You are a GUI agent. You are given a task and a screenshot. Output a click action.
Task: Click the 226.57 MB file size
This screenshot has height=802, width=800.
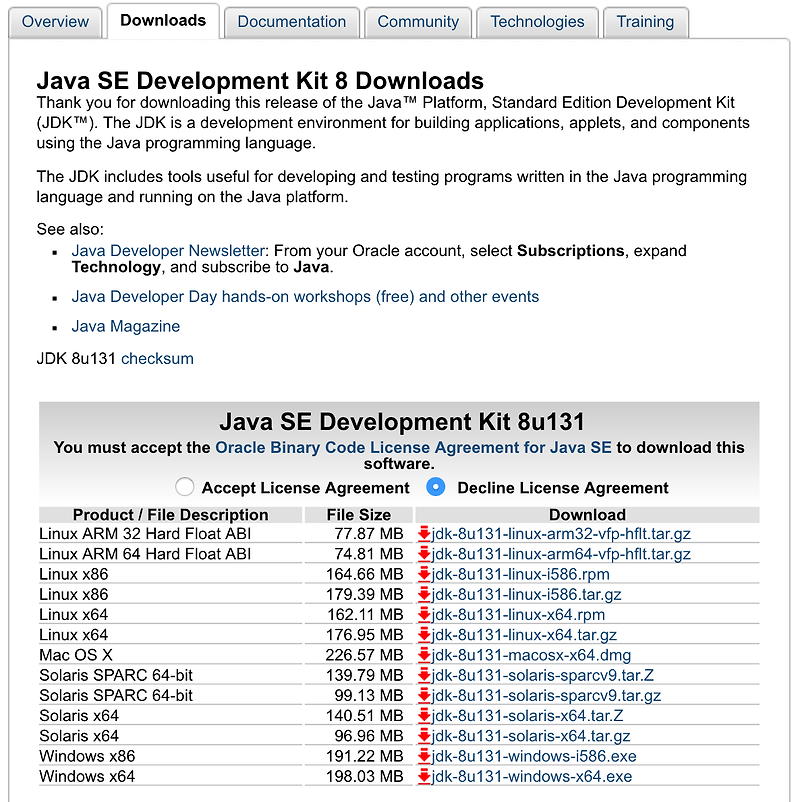point(364,655)
